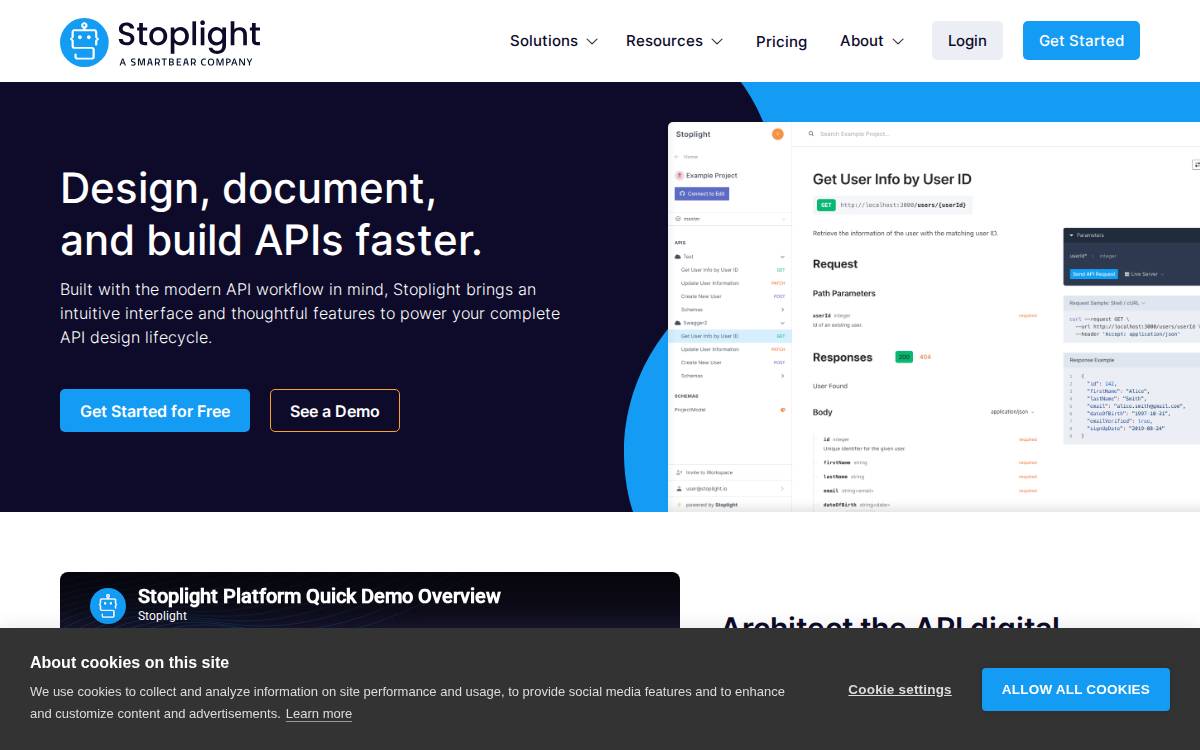
Task: Click the 'Built with the modern API workflow' paragraph
Action: click(310, 313)
